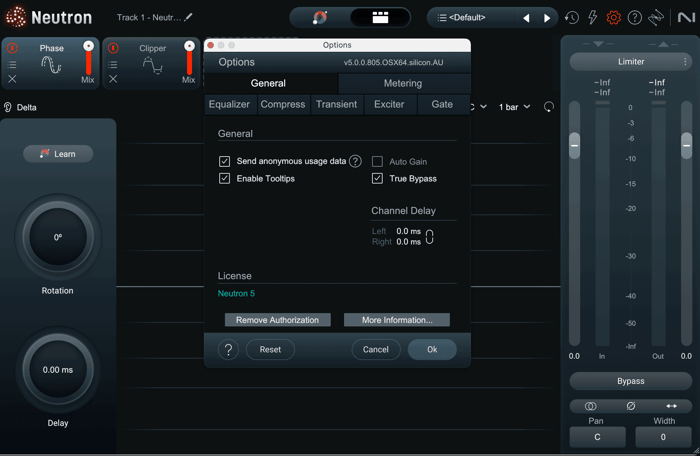
Task: Open the help question mark in top bar
Action: [x=634, y=17]
